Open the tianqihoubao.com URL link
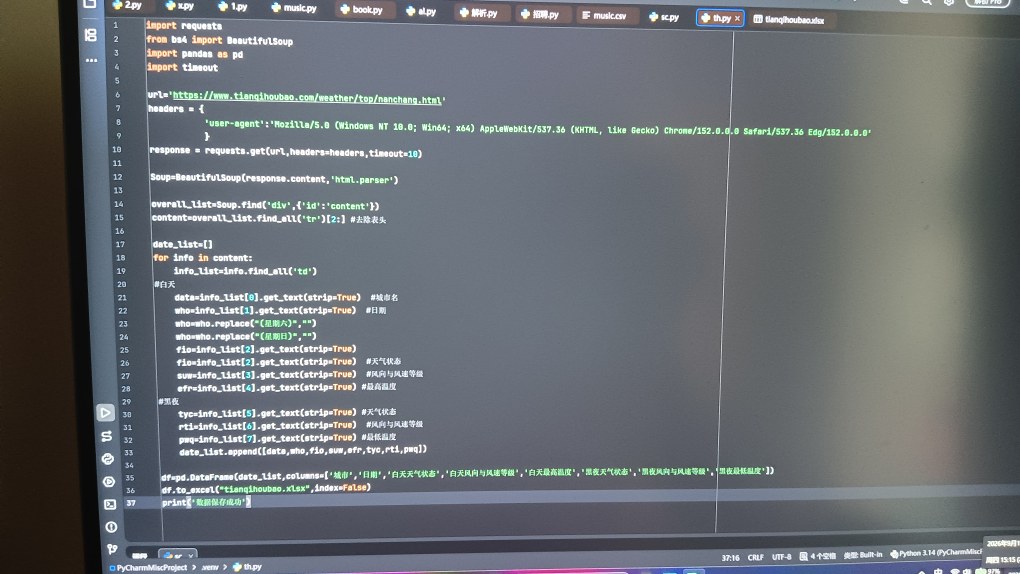 click(x=306, y=98)
